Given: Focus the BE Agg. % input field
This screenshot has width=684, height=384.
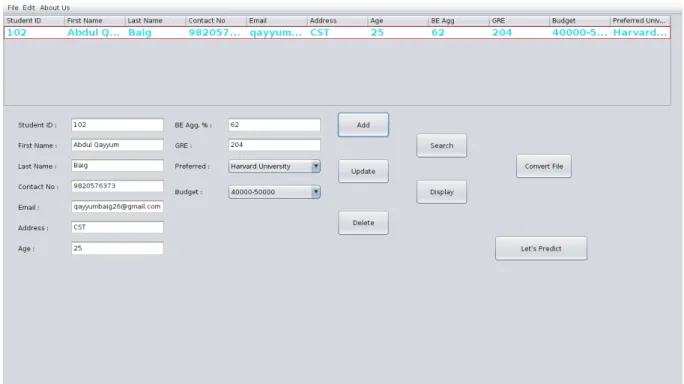Looking at the screenshot, I should pyautogui.click(x=274, y=125).
